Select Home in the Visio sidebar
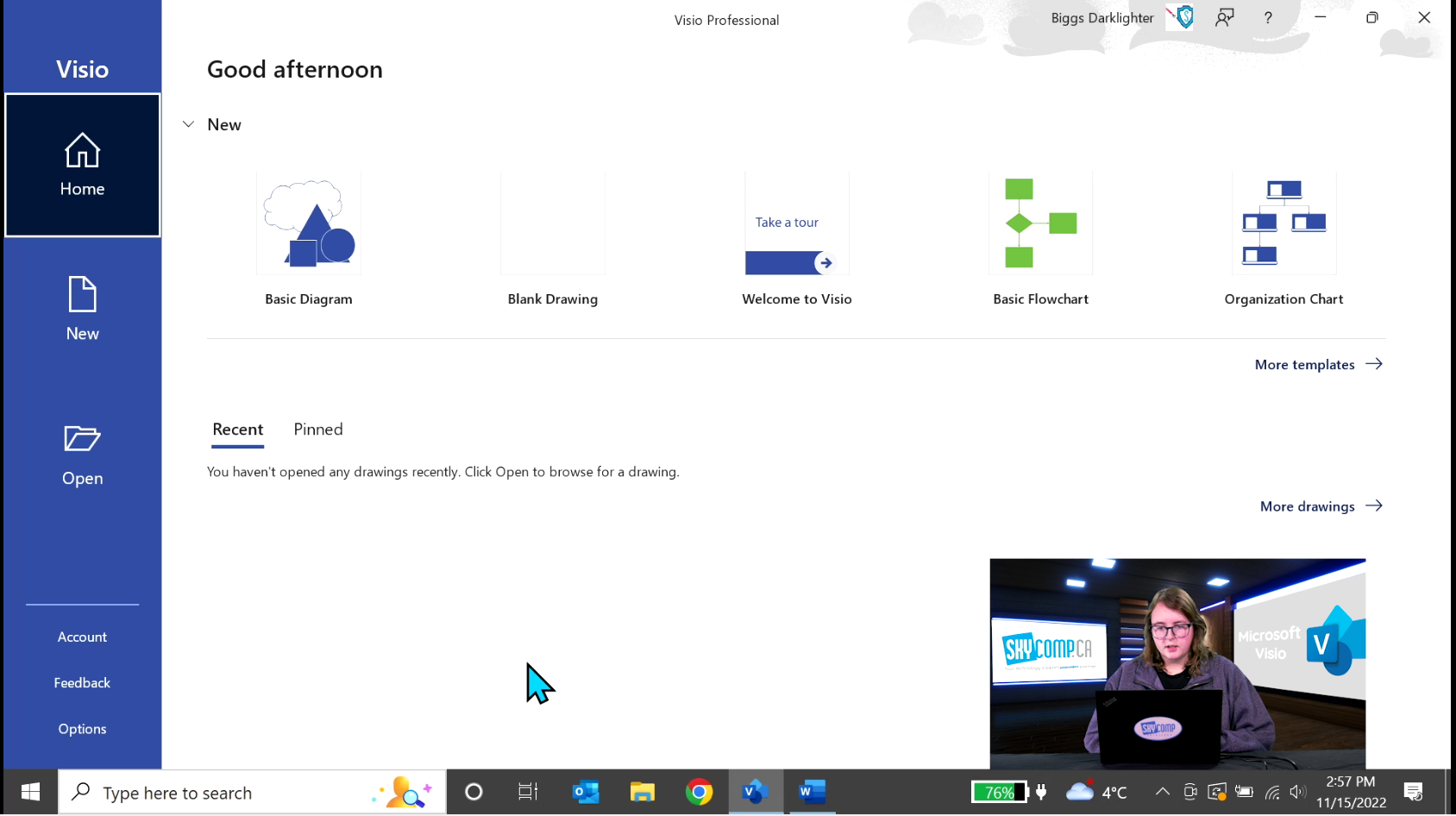 coord(82,166)
